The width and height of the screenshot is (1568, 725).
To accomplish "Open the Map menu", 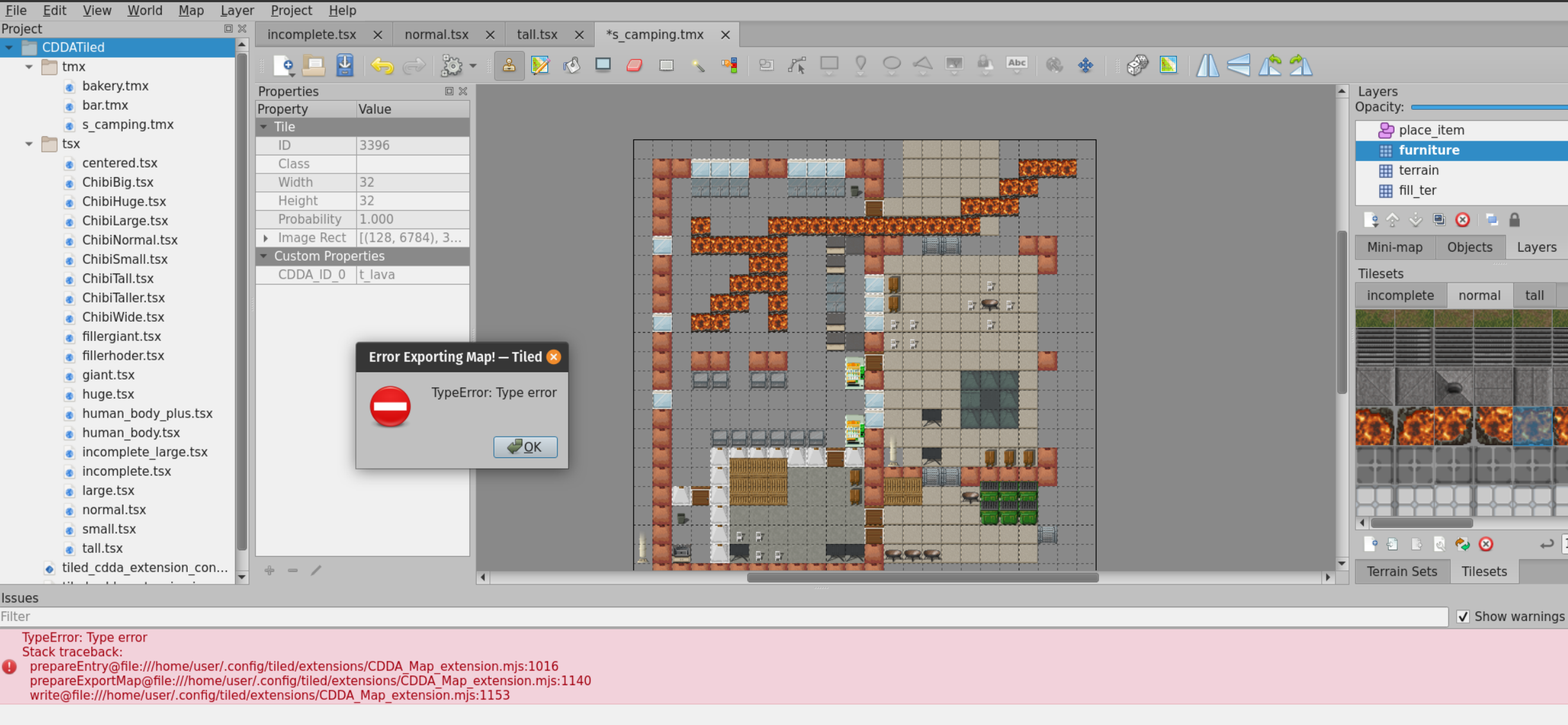I will tap(191, 10).
